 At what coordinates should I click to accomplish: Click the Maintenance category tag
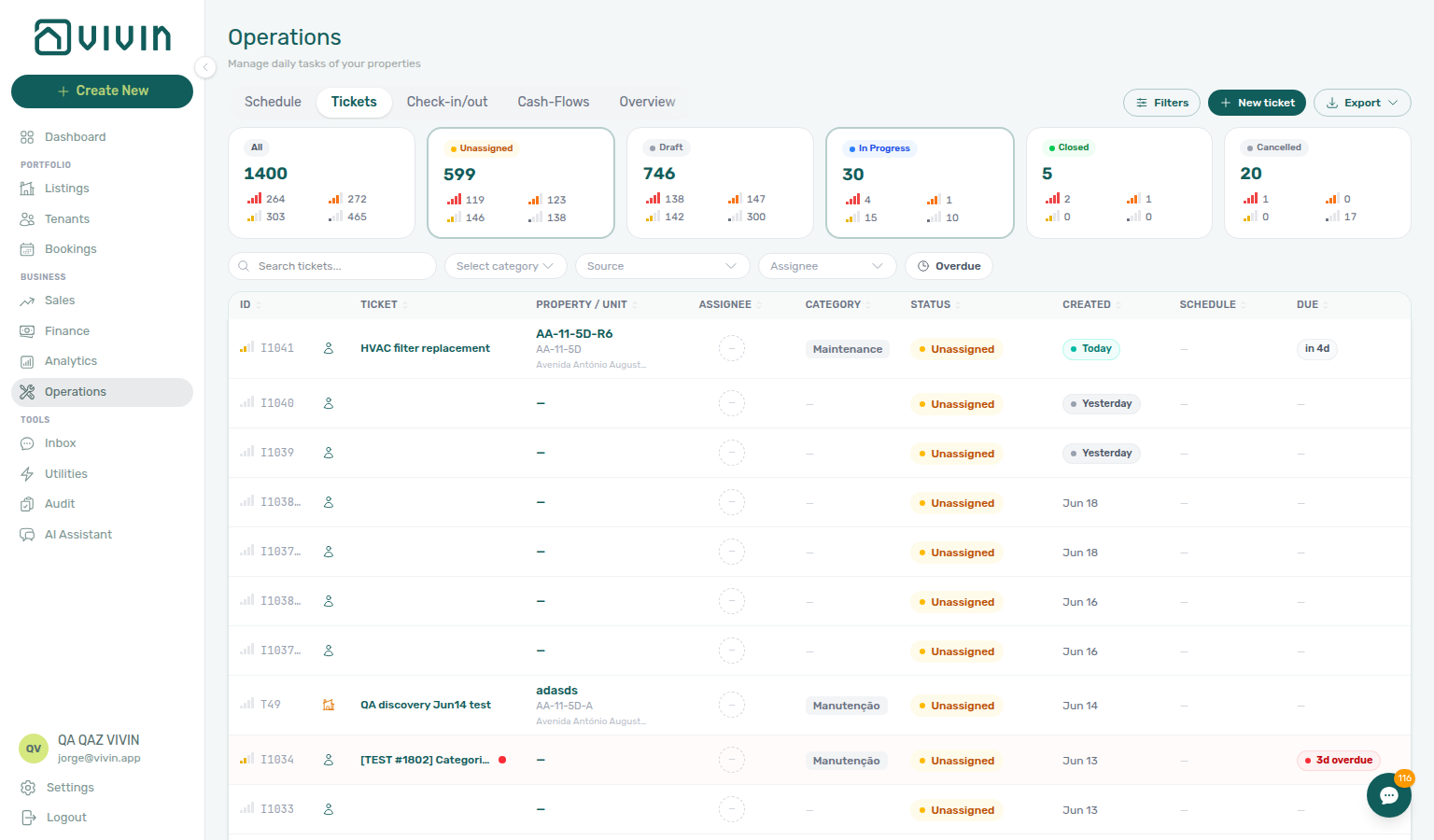[847, 349]
